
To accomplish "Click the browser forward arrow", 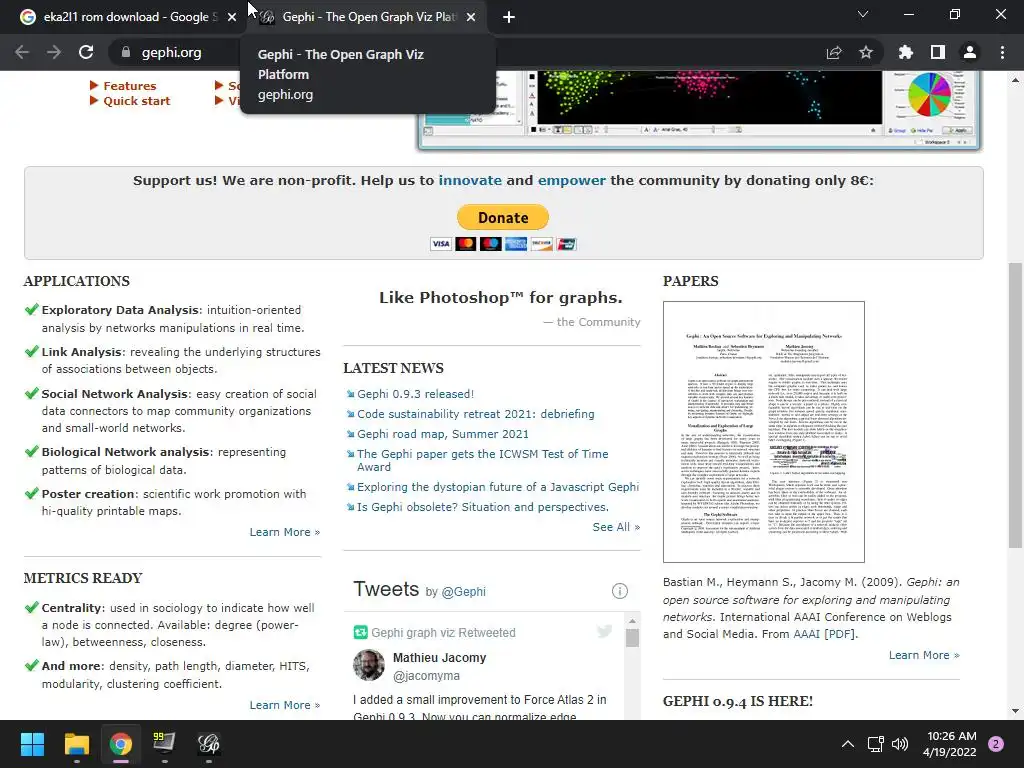I will coord(54,52).
